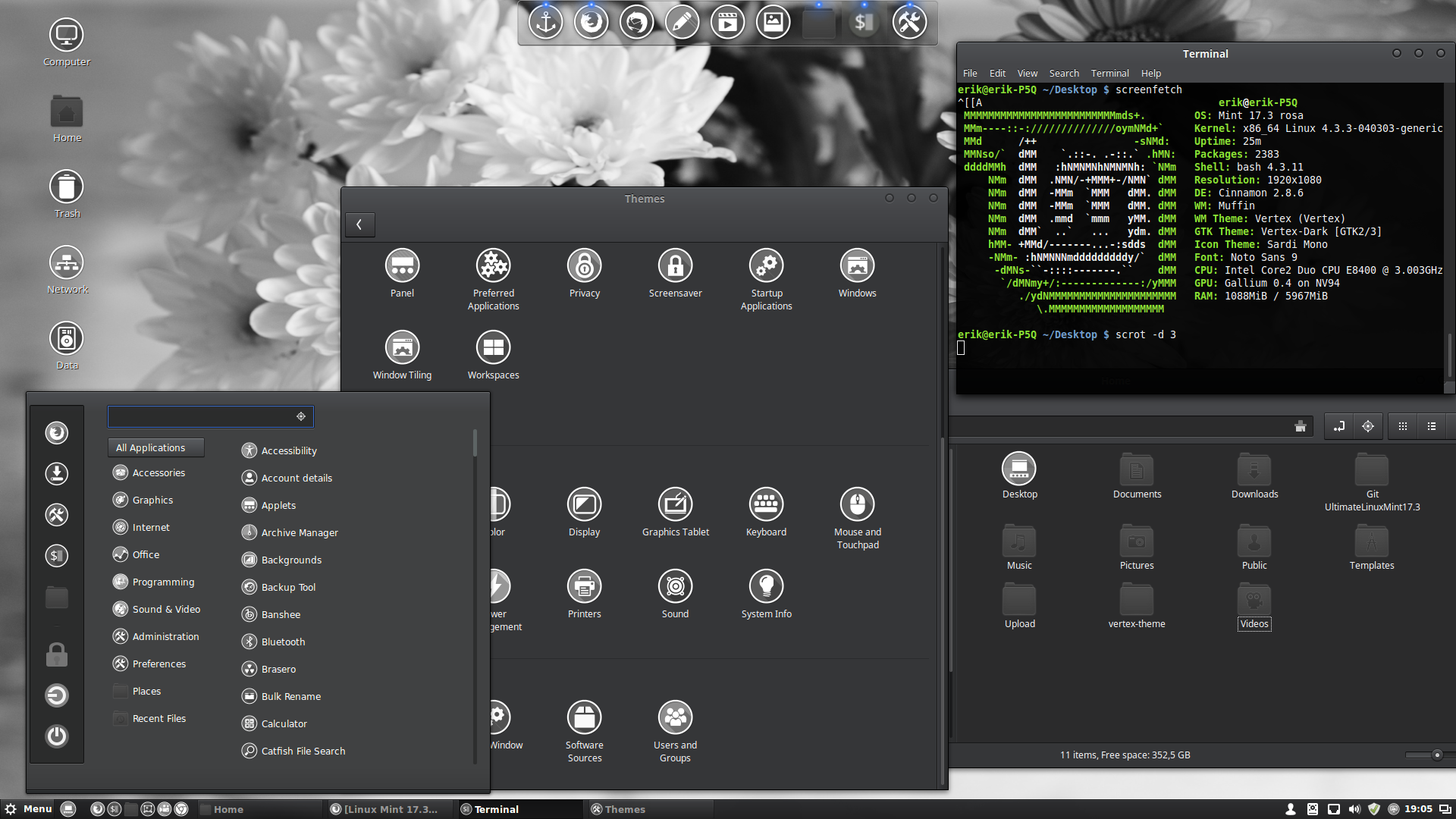Open the Search menu in Terminal
1456x819 pixels.
pyautogui.click(x=1063, y=74)
